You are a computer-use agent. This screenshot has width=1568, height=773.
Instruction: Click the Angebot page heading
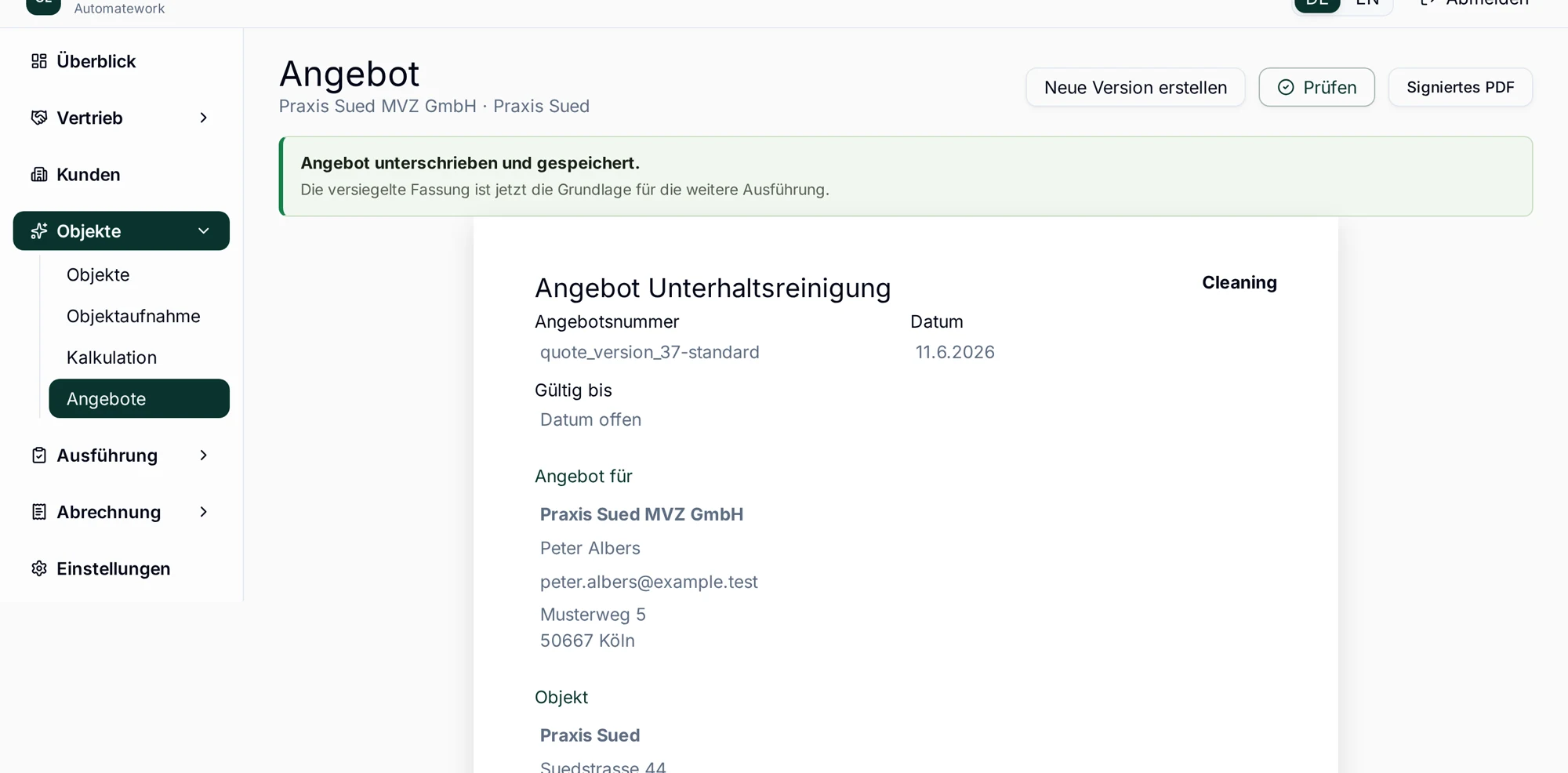(x=349, y=74)
